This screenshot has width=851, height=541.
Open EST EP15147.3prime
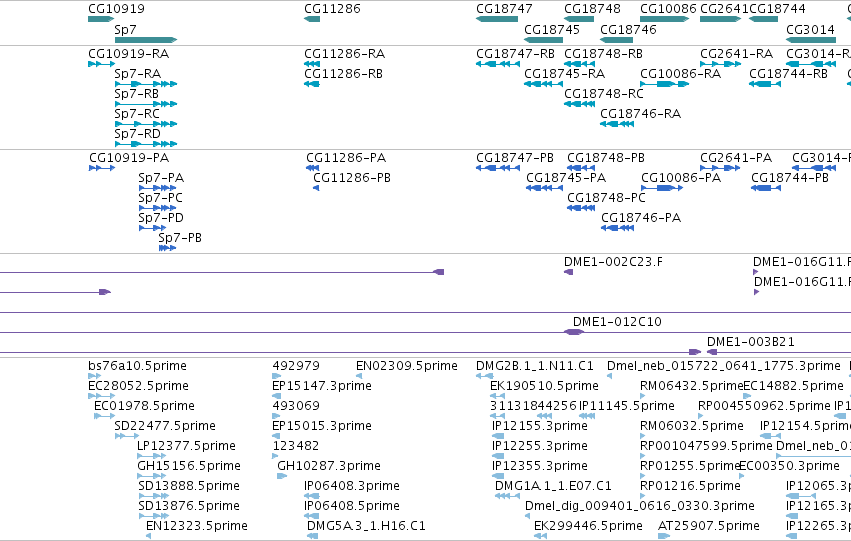click(x=322, y=386)
